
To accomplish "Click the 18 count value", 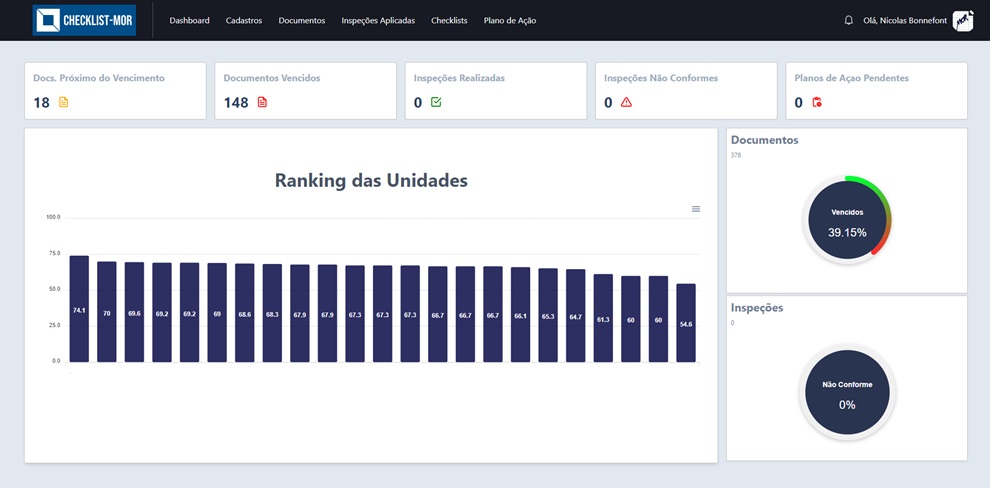I will click(x=42, y=102).
